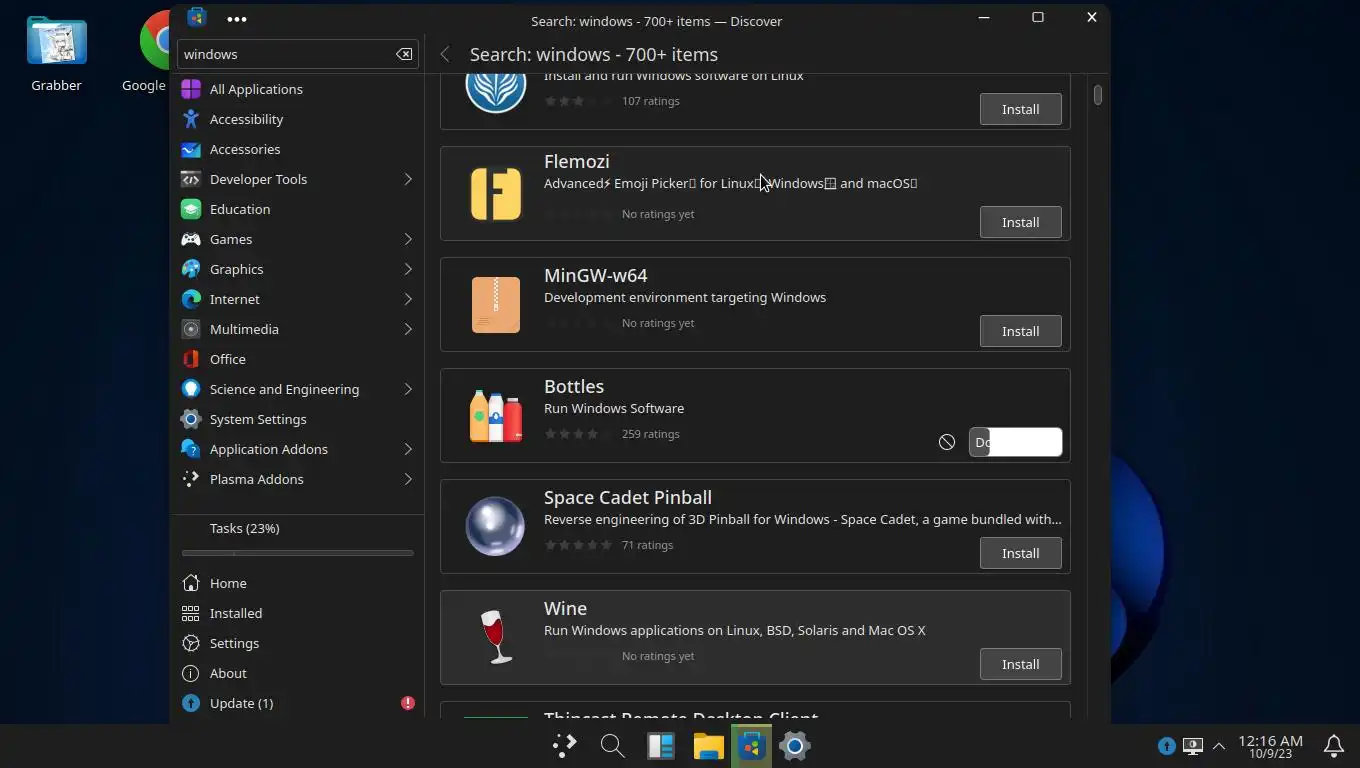Click the Wine glass app icon
The image size is (1360, 768).
pos(496,637)
